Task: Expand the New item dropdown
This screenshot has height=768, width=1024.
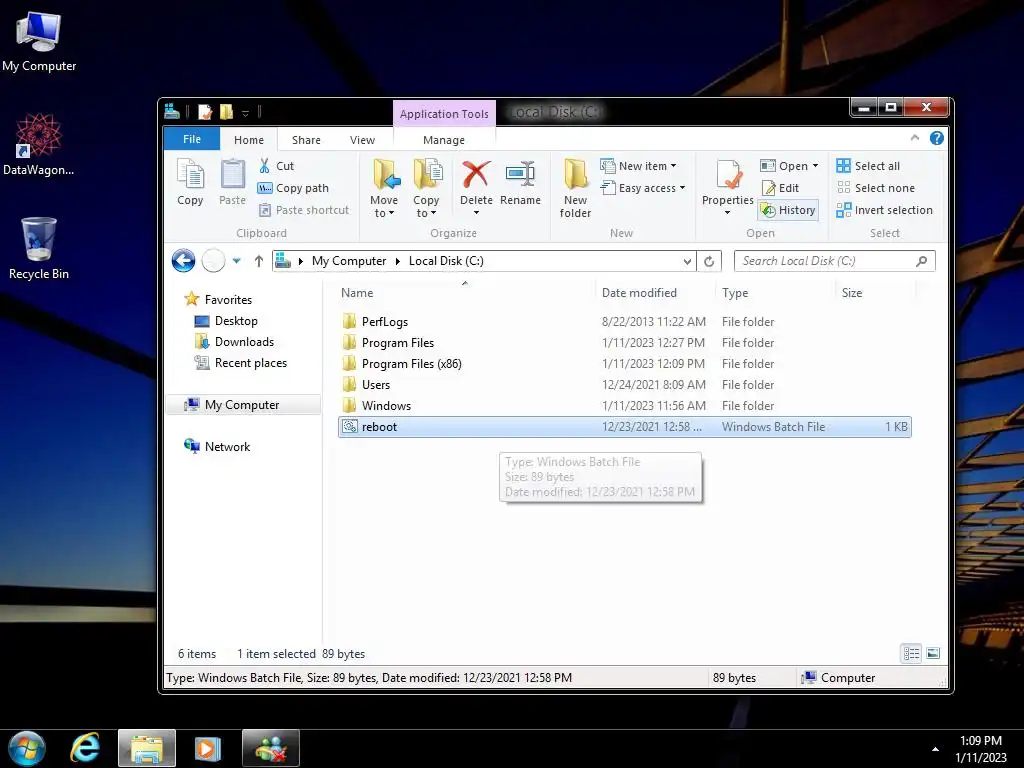Action: [x=674, y=166]
